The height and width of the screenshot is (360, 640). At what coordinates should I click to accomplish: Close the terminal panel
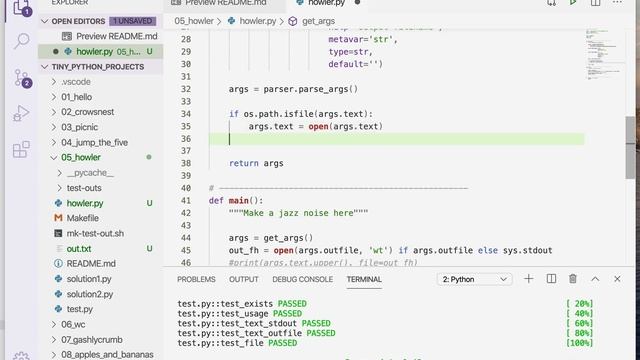pos(617,279)
